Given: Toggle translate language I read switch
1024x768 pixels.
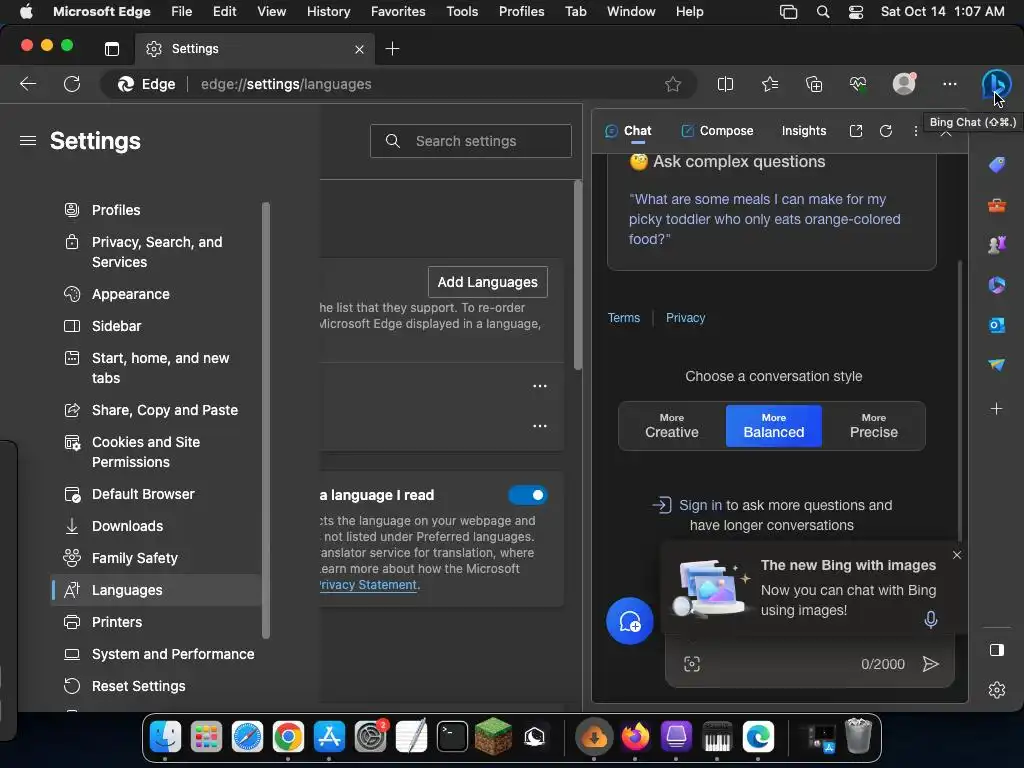Looking at the screenshot, I should 528,495.
